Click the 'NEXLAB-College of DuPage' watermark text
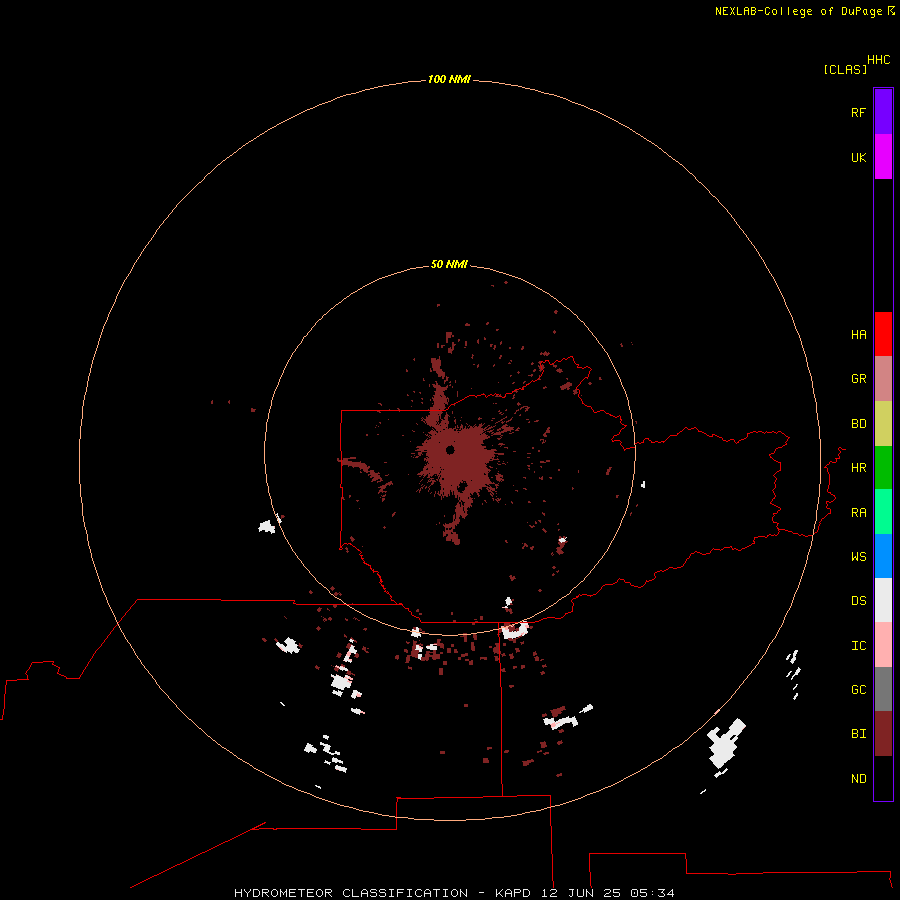 coord(798,11)
